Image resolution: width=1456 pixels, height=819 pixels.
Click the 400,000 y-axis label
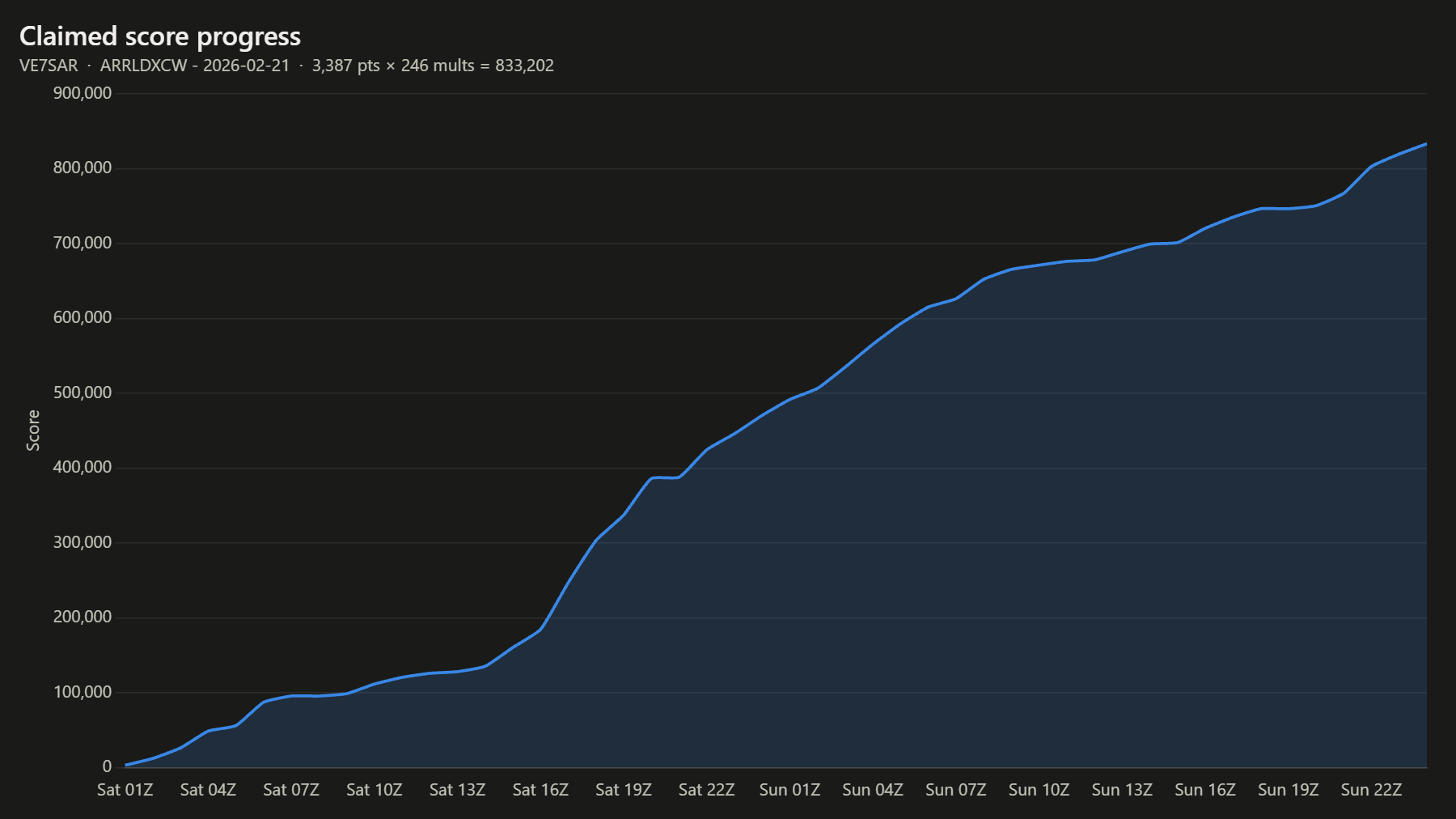(83, 468)
